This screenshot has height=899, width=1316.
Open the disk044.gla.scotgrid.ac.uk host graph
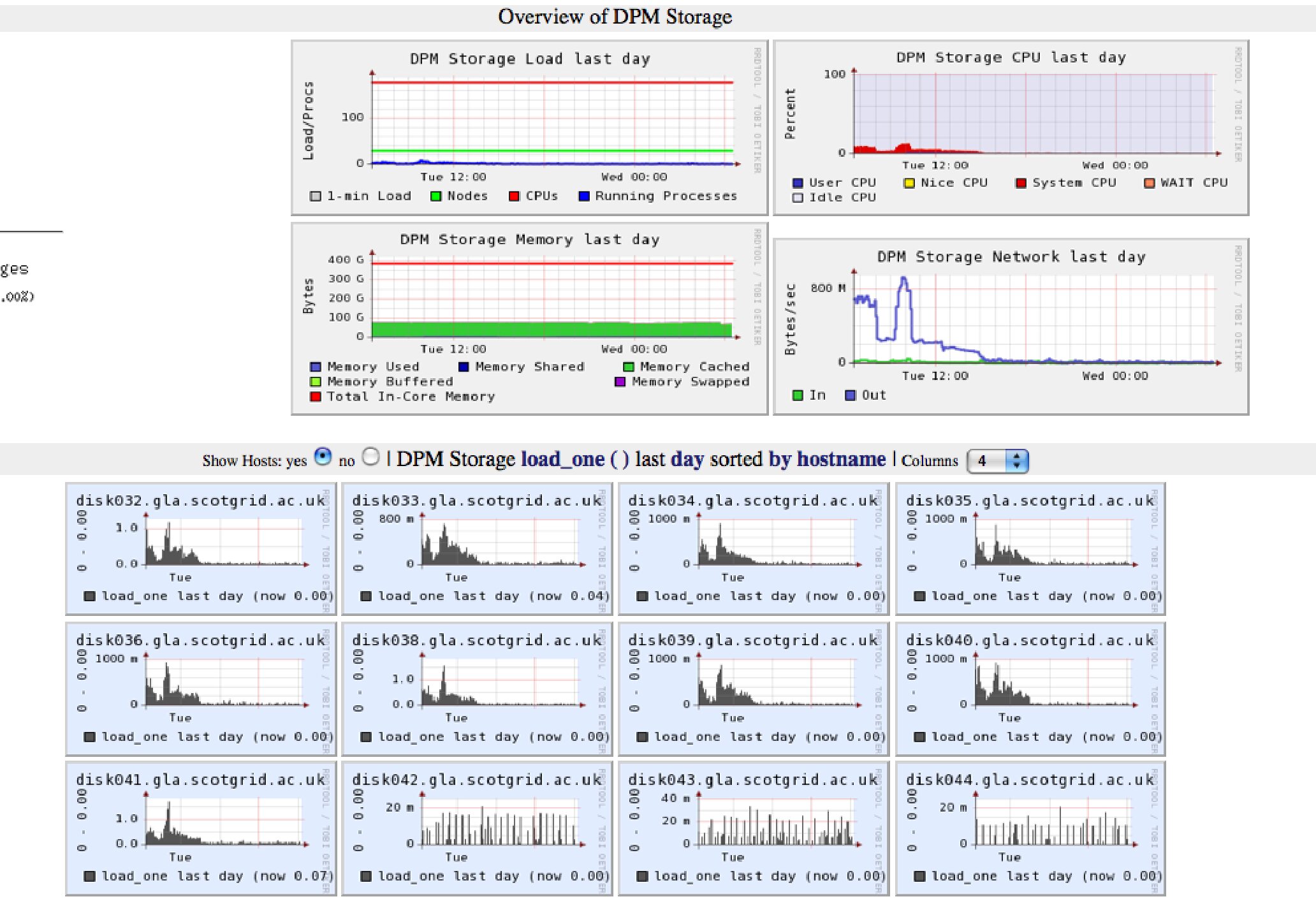pyautogui.click(x=1030, y=829)
